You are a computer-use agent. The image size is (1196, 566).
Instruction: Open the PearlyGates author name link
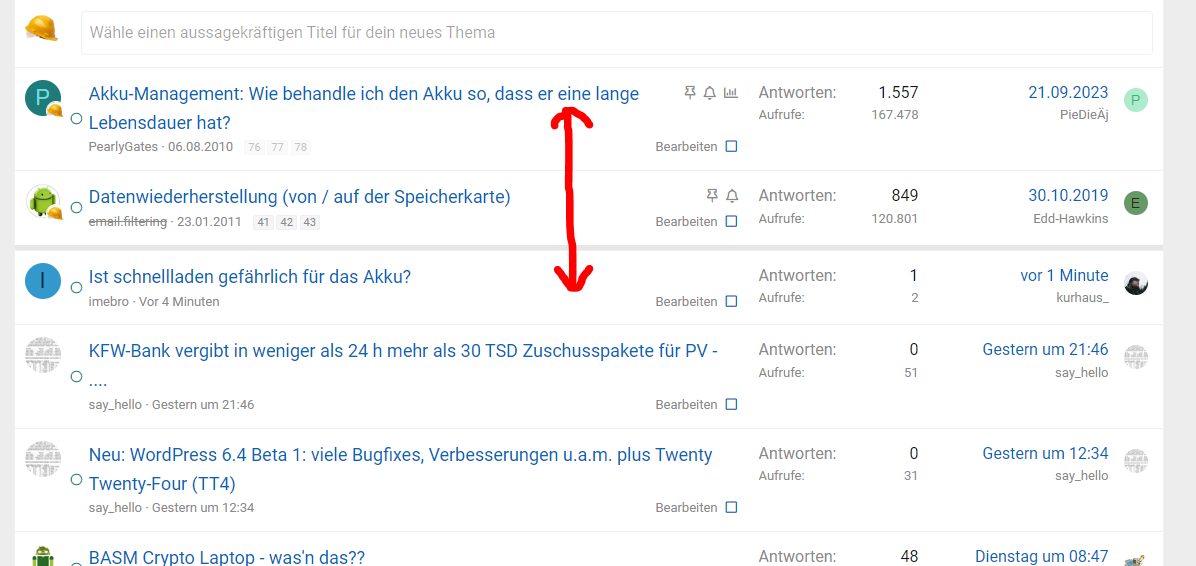(123, 146)
